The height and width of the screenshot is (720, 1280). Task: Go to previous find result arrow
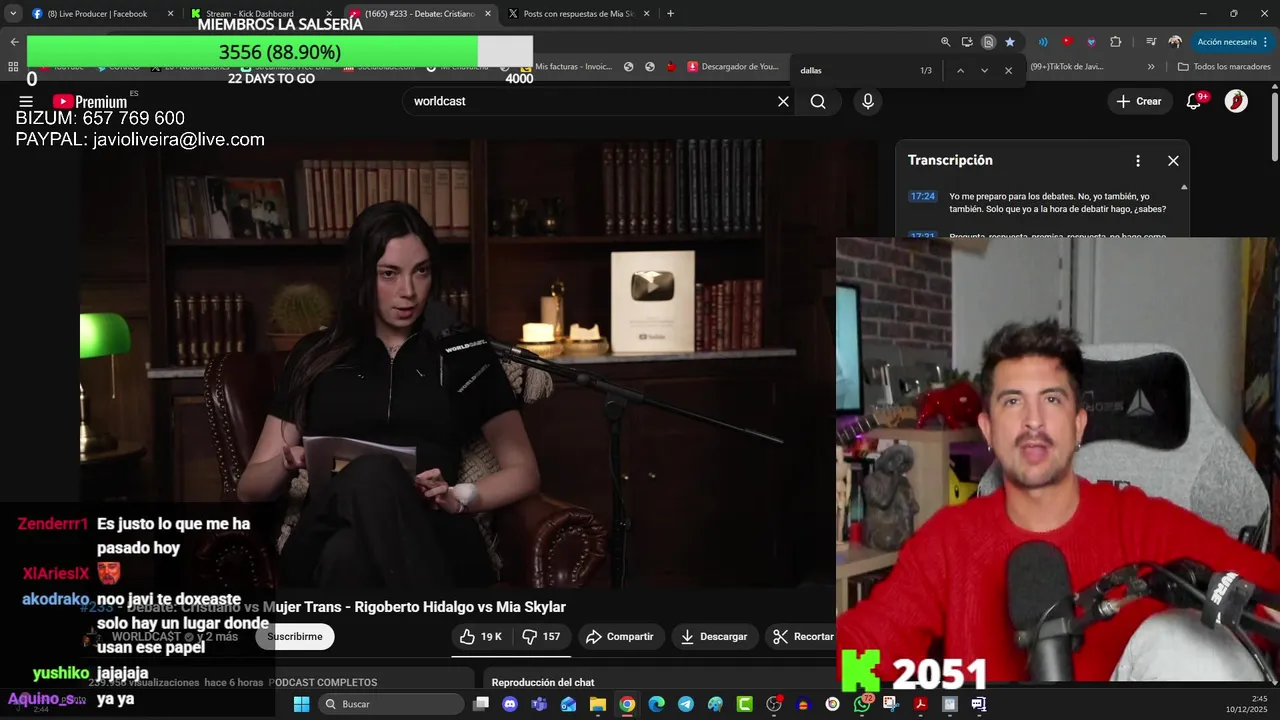(960, 71)
